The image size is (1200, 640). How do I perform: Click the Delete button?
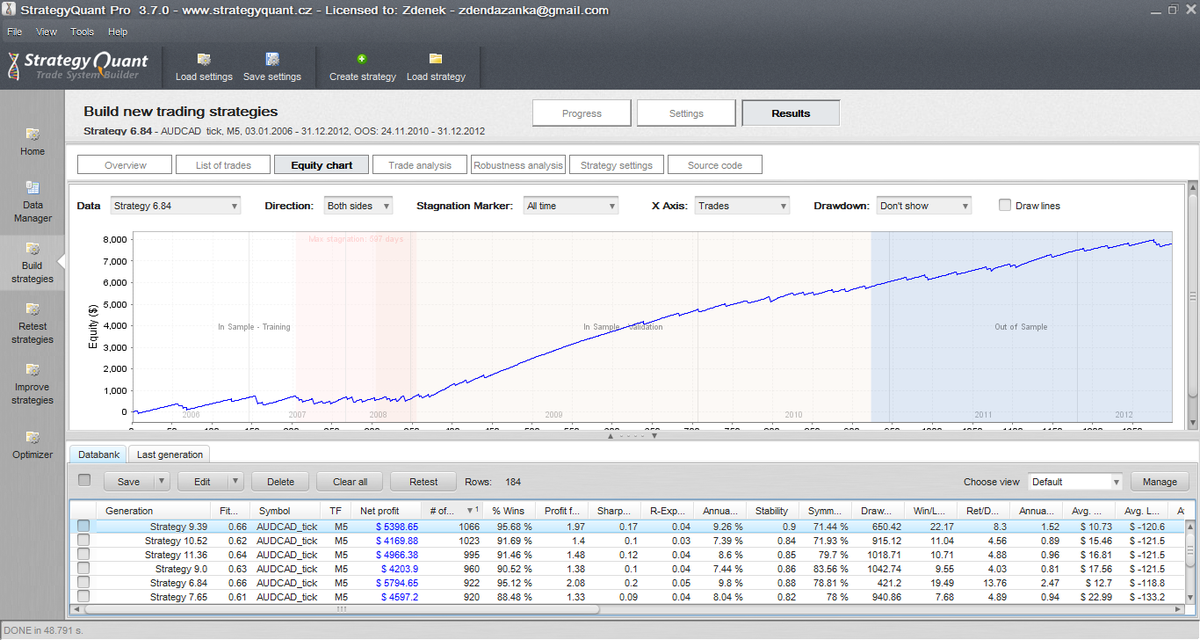(x=280, y=481)
